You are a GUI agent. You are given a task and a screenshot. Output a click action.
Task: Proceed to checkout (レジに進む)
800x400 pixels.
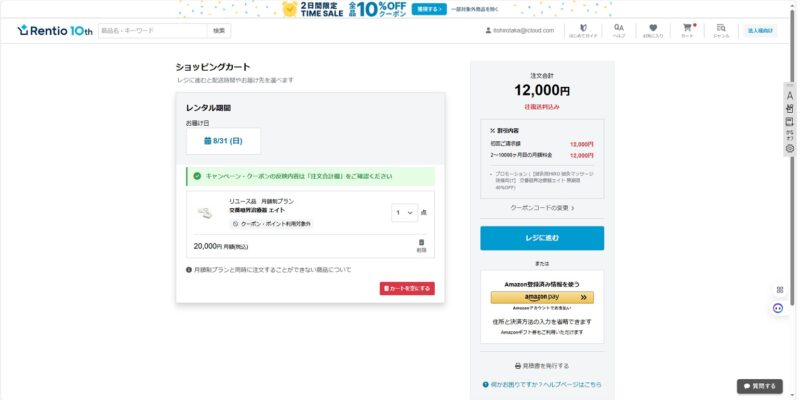(x=541, y=238)
